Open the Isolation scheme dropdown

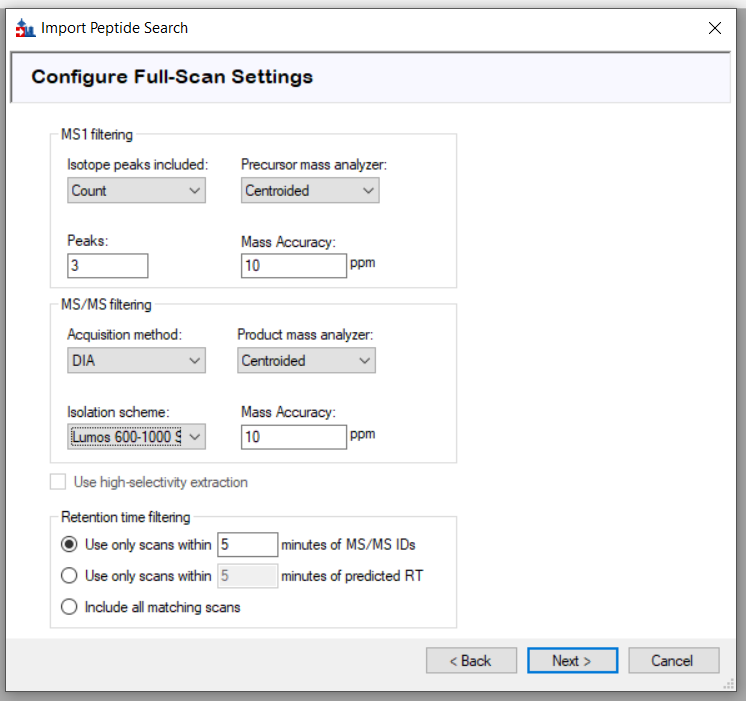click(136, 436)
